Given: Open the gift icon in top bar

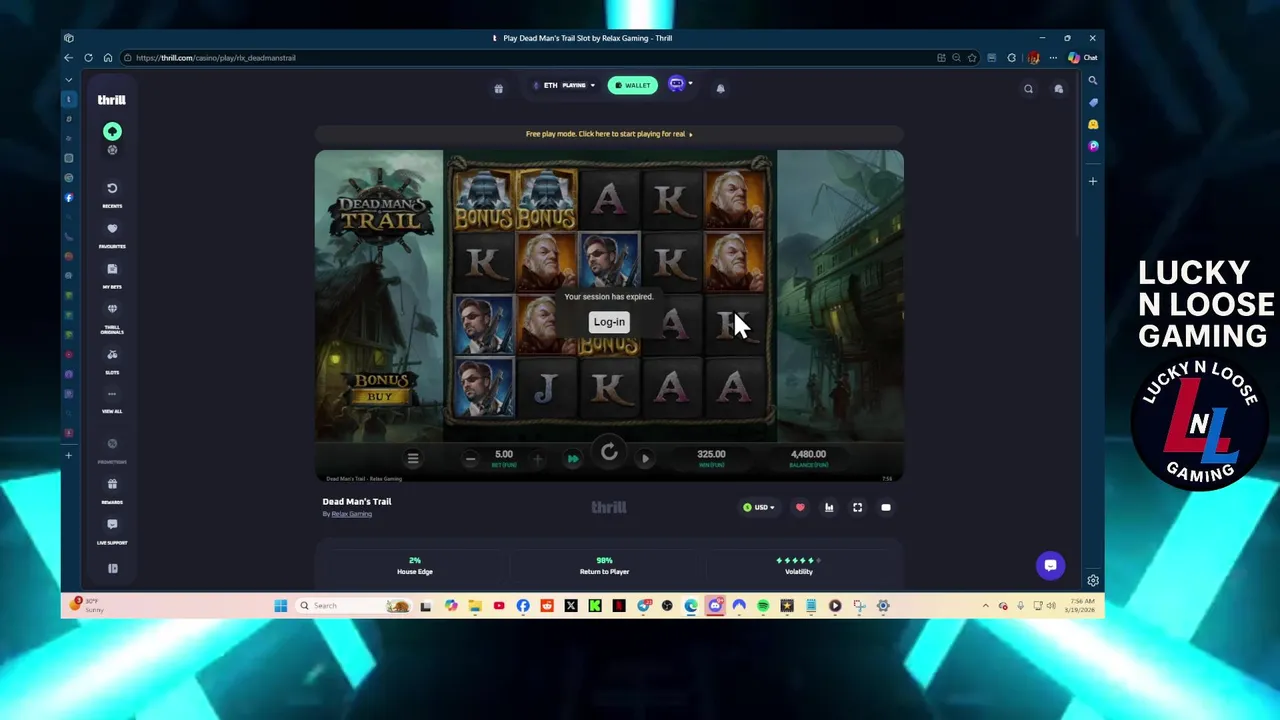Looking at the screenshot, I should 498,88.
